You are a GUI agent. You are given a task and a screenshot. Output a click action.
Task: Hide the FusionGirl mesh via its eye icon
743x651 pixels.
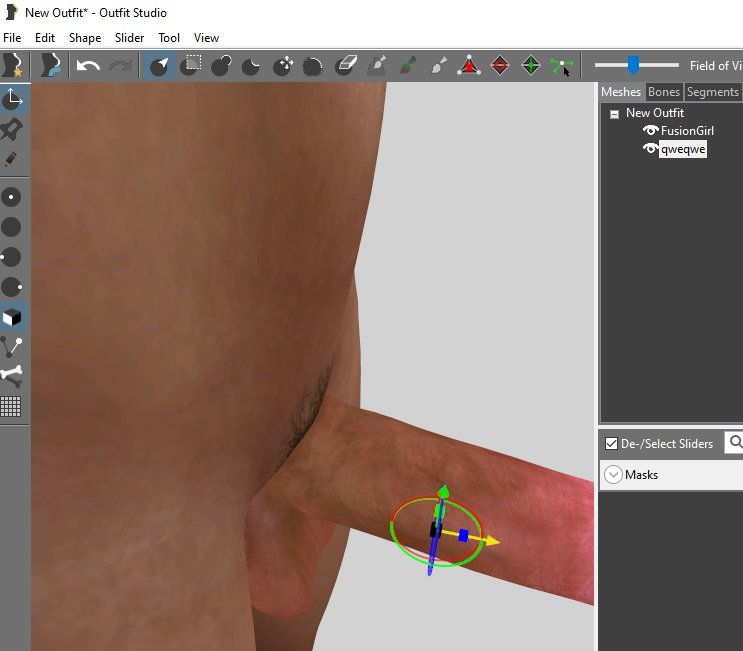click(x=650, y=131)
